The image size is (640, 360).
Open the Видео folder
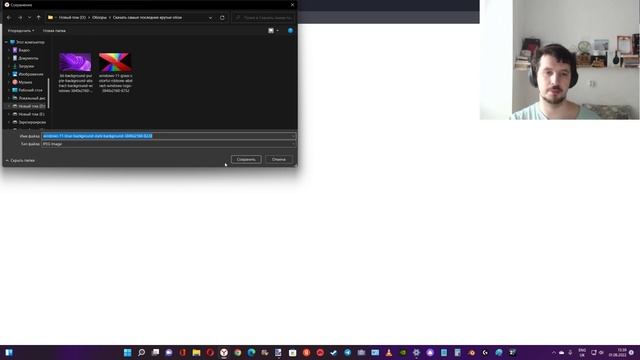pos(24,50)
